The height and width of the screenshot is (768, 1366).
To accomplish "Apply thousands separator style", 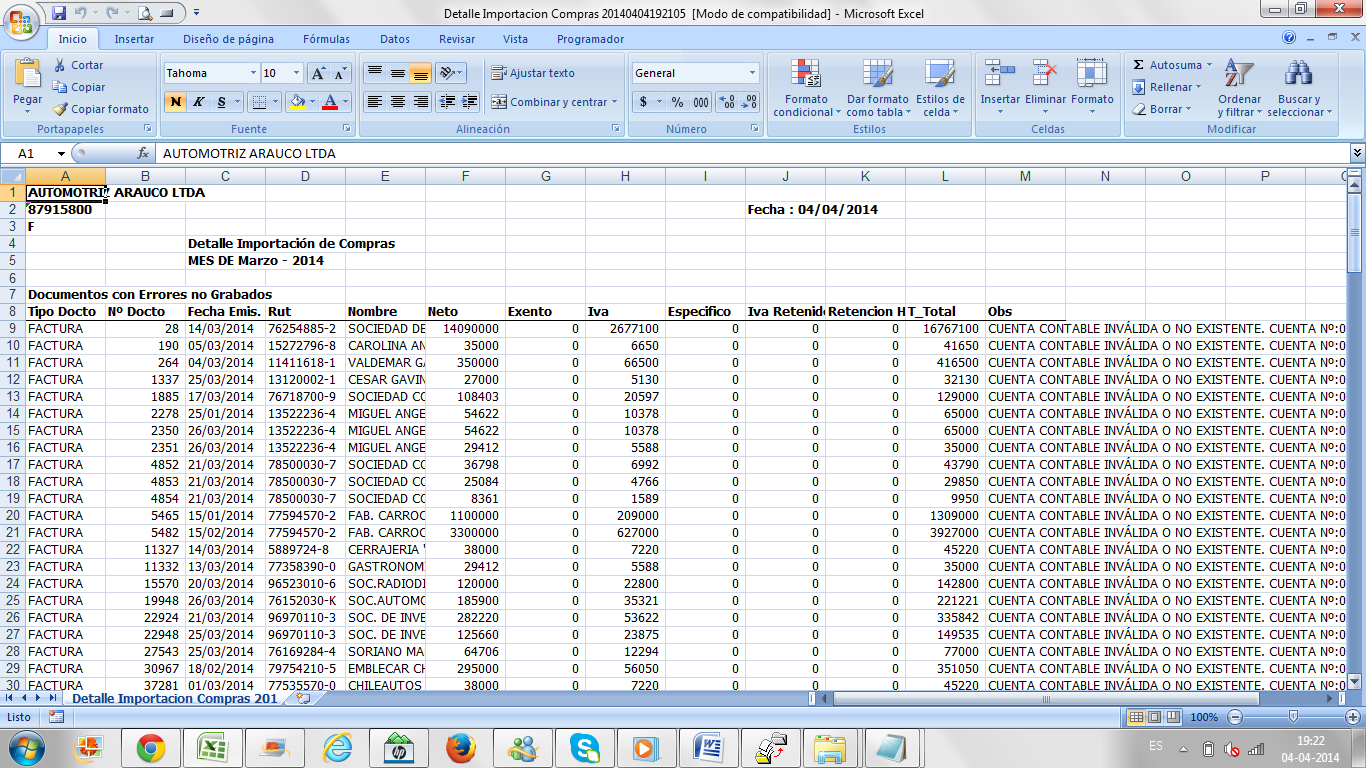I will tap(700, 102).
